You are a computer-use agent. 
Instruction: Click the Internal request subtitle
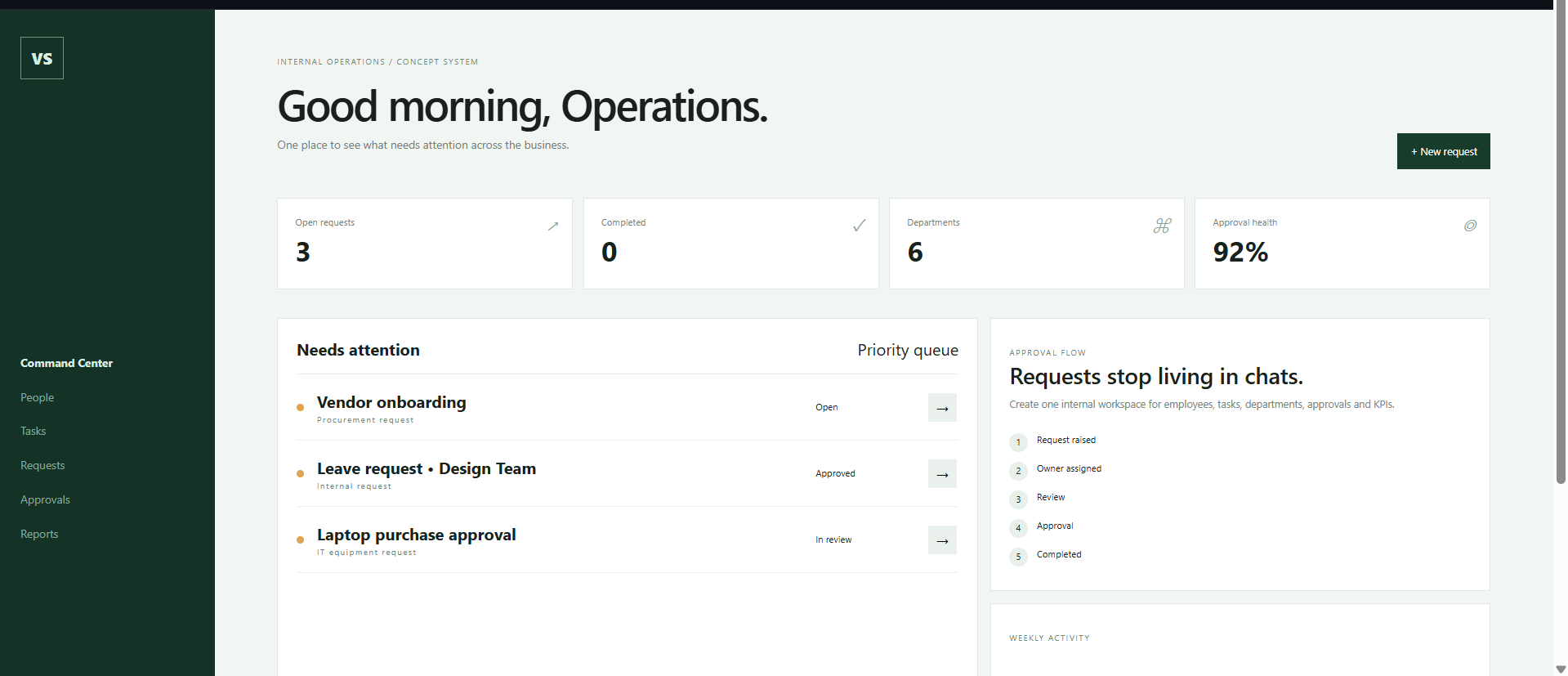(x=354, y=486)
